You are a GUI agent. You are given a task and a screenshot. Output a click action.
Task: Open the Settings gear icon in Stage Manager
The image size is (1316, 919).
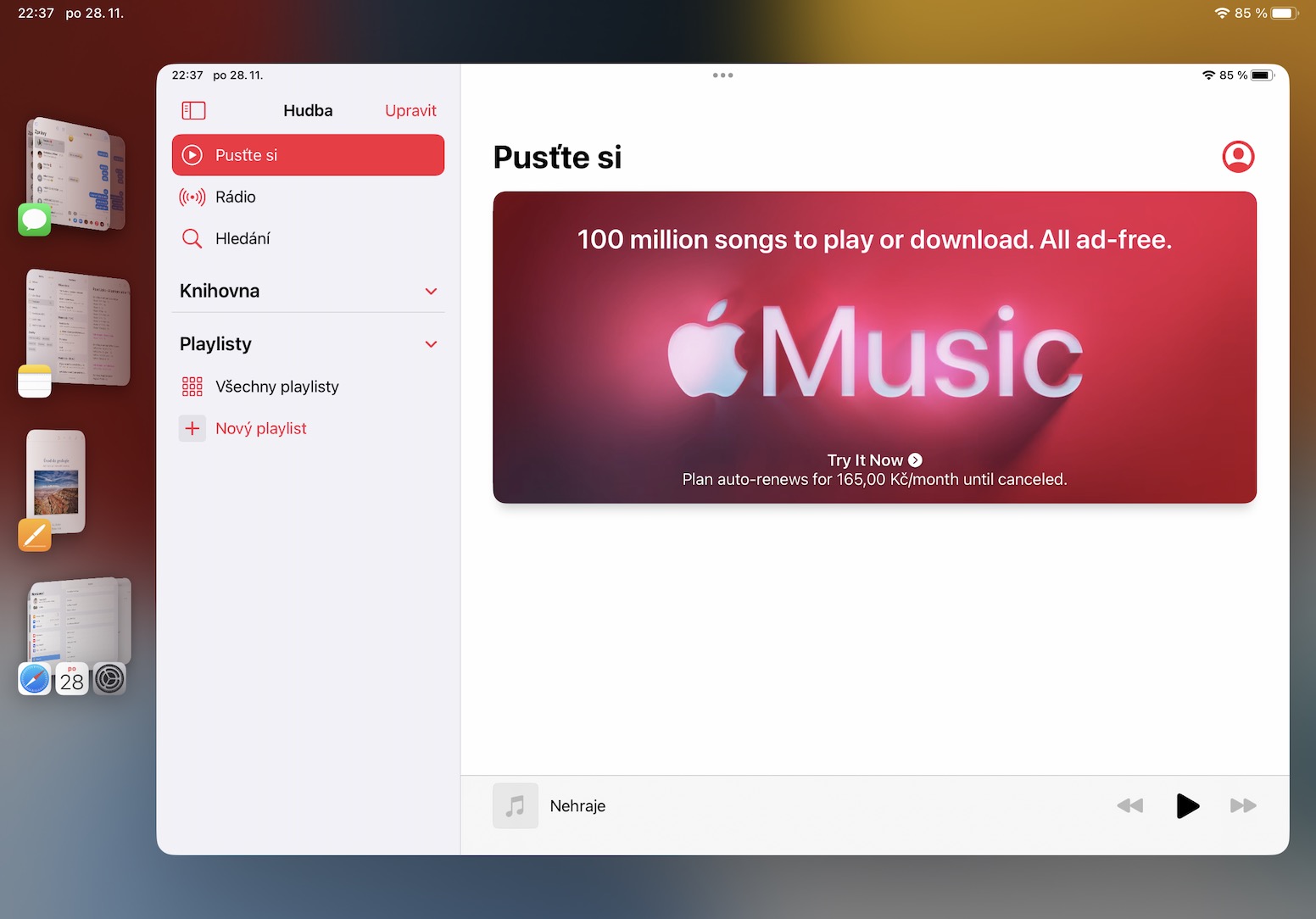[x=109, y=679]
